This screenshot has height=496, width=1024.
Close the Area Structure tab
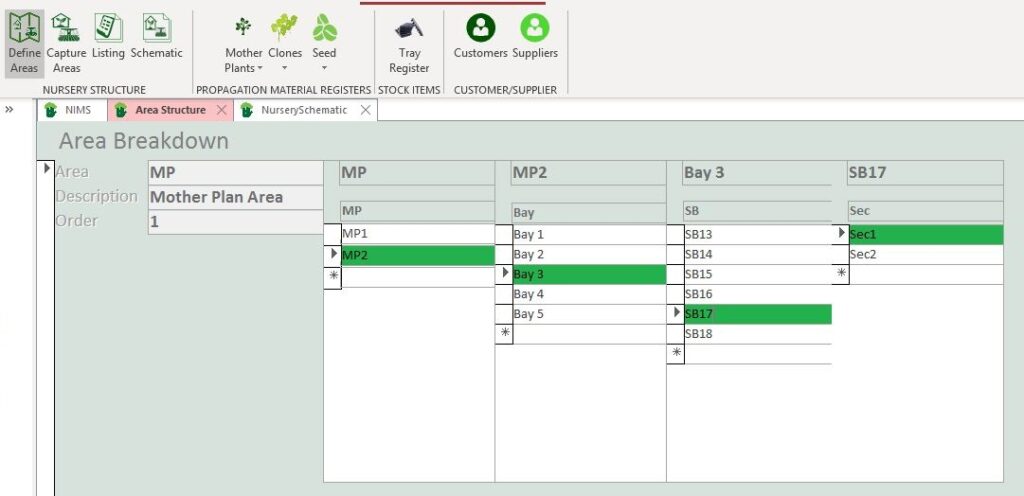(221, 110)
